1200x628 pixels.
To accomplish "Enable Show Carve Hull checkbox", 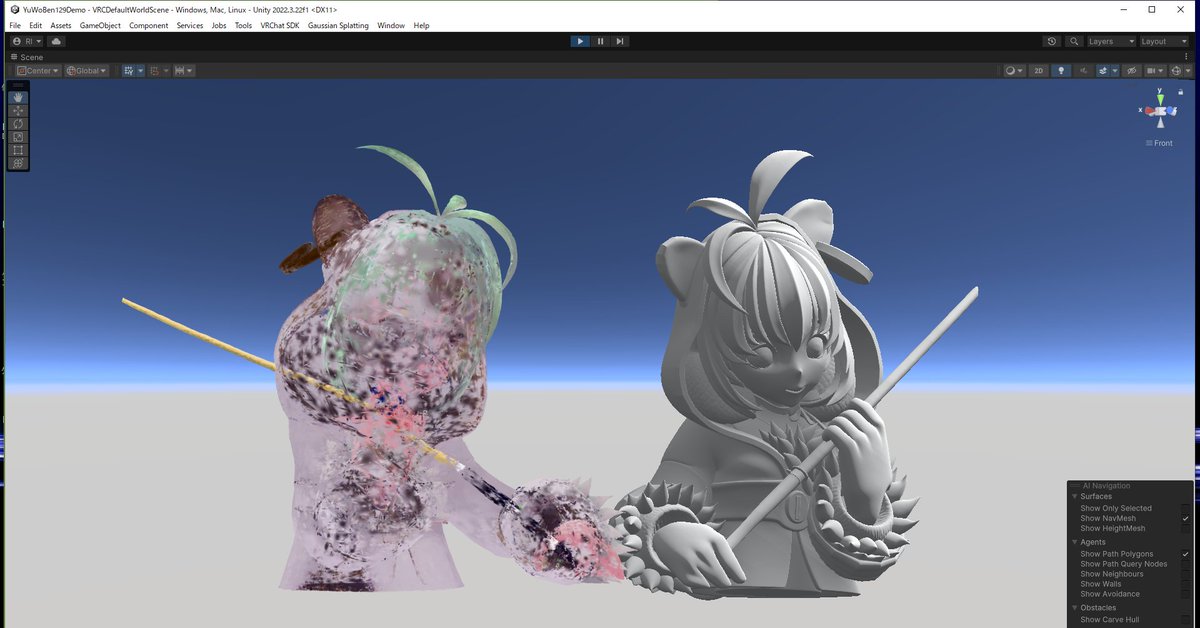I will pyautogui.click(x=1186, y=620).
